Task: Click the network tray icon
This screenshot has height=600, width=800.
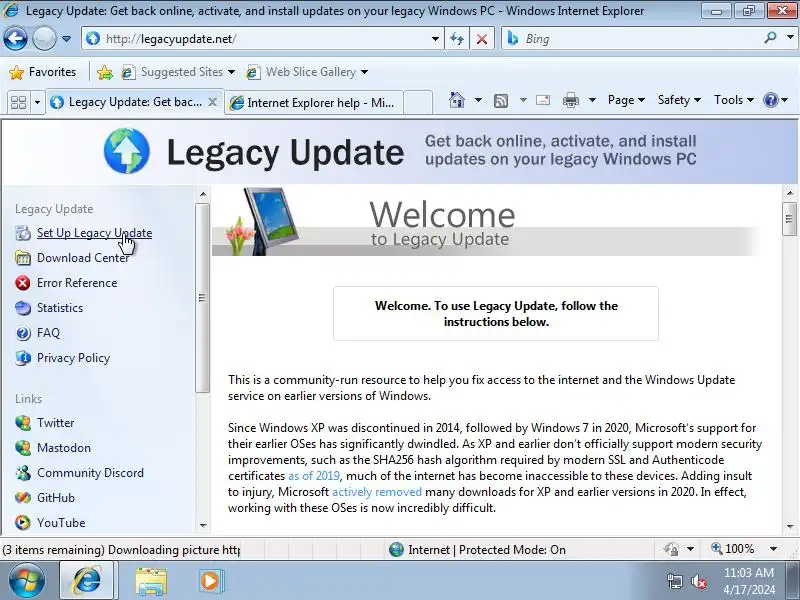Action: [674, 581]
